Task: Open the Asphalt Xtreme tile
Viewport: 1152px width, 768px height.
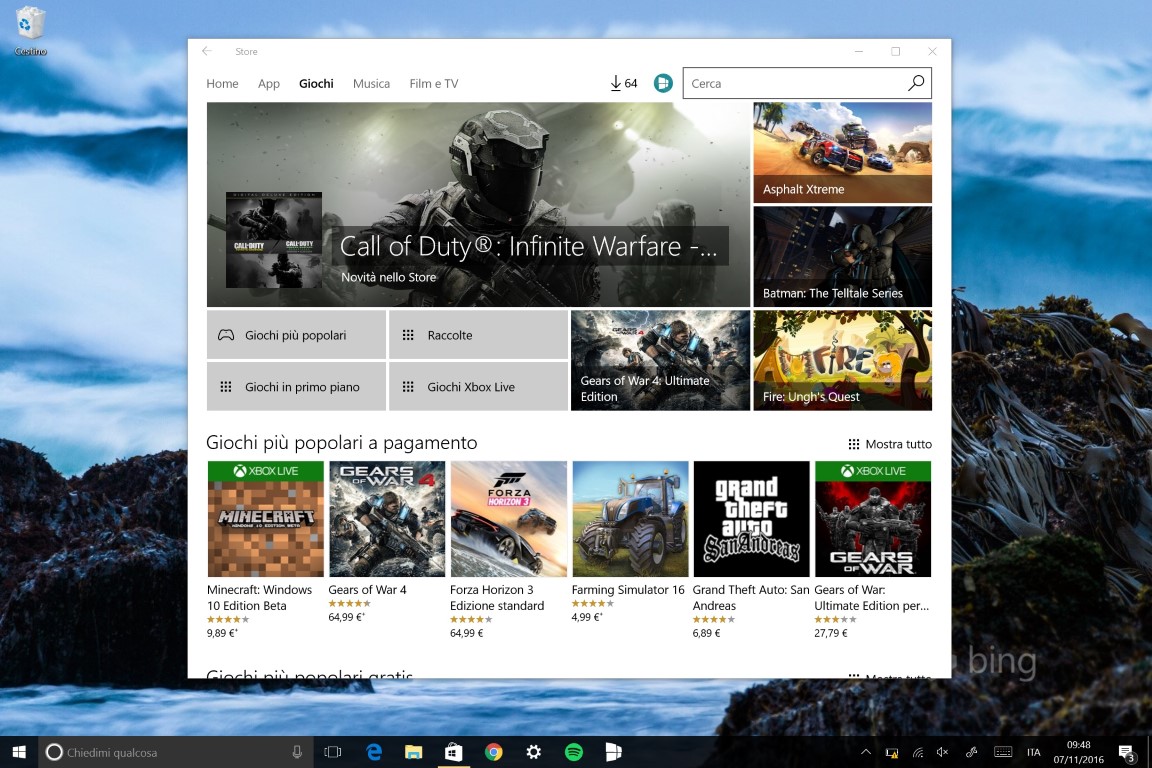Action: [843, 153]
